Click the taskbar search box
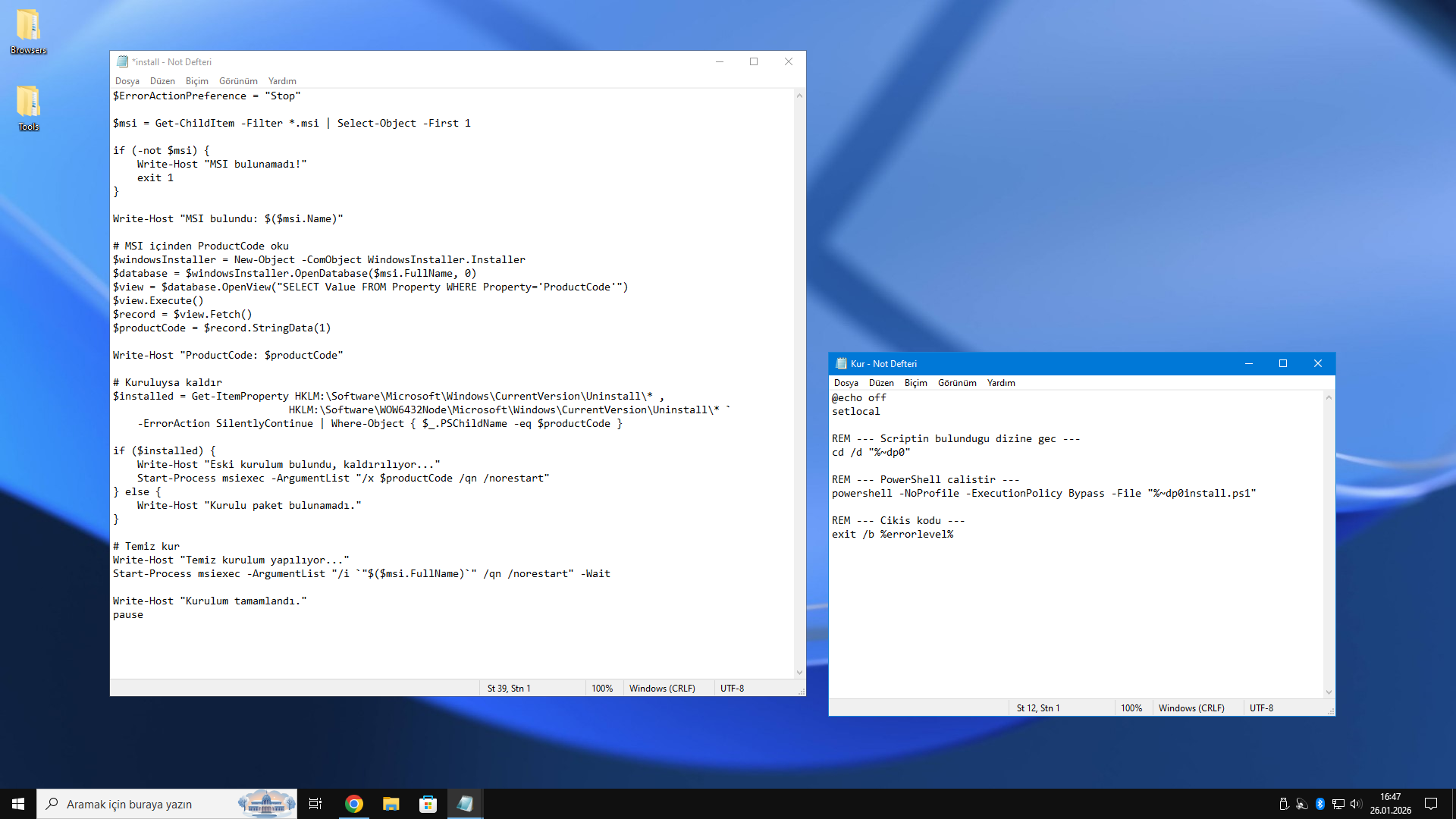The image size is (1456, 819). tap(167, 804)
